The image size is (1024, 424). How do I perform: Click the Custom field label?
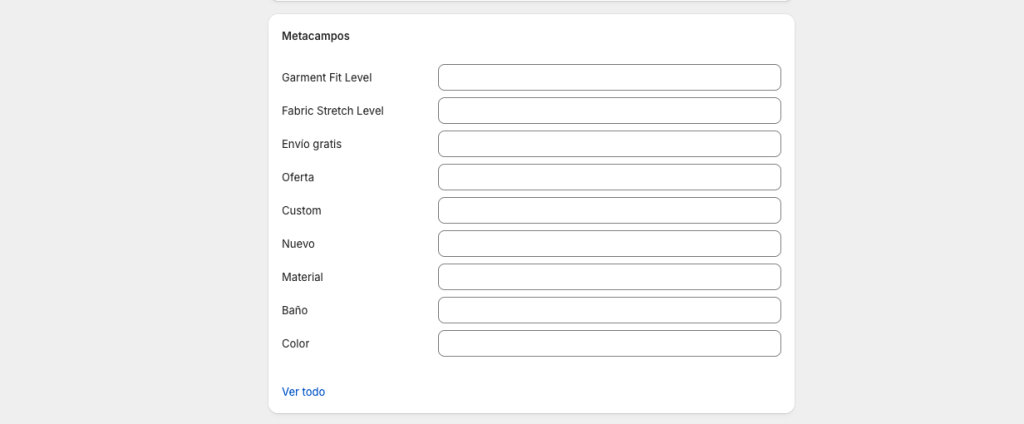pyautogui.click(x=301, y=211)
